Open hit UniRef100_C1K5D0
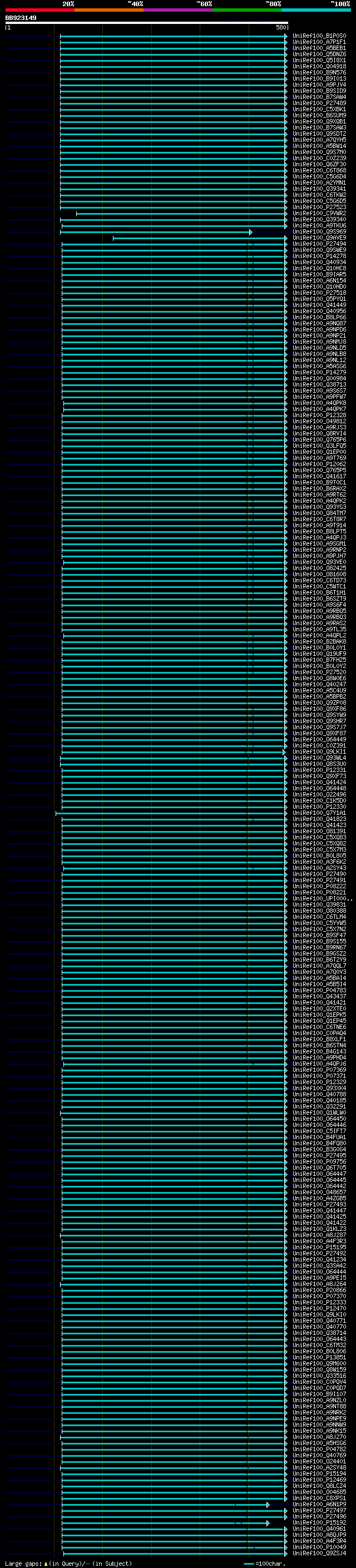The image size is (356, 1568). tap(319, 800)
